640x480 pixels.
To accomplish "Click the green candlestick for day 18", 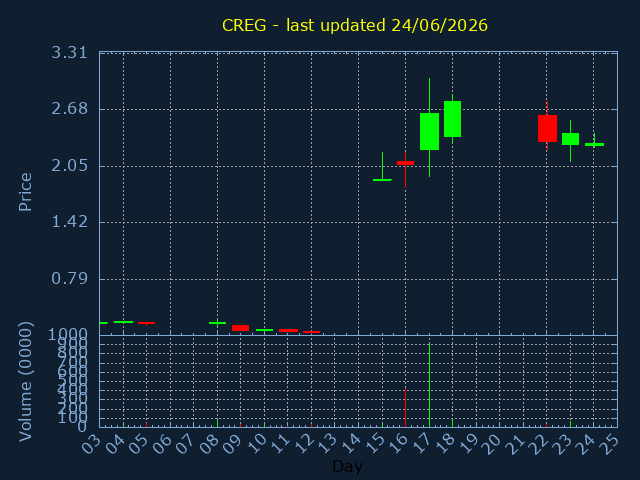I will [453, 119].
